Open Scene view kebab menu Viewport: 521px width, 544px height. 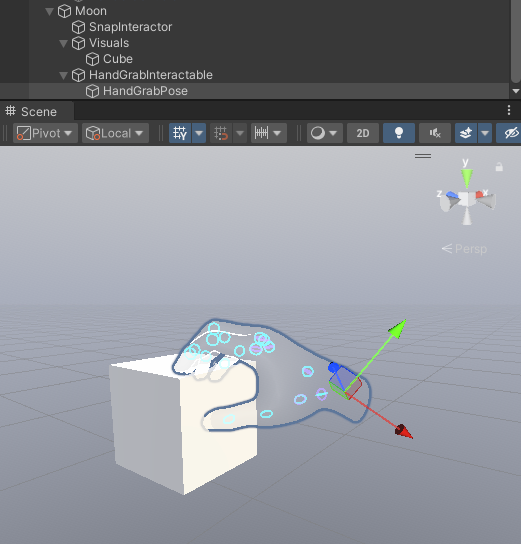click(509, 110)
